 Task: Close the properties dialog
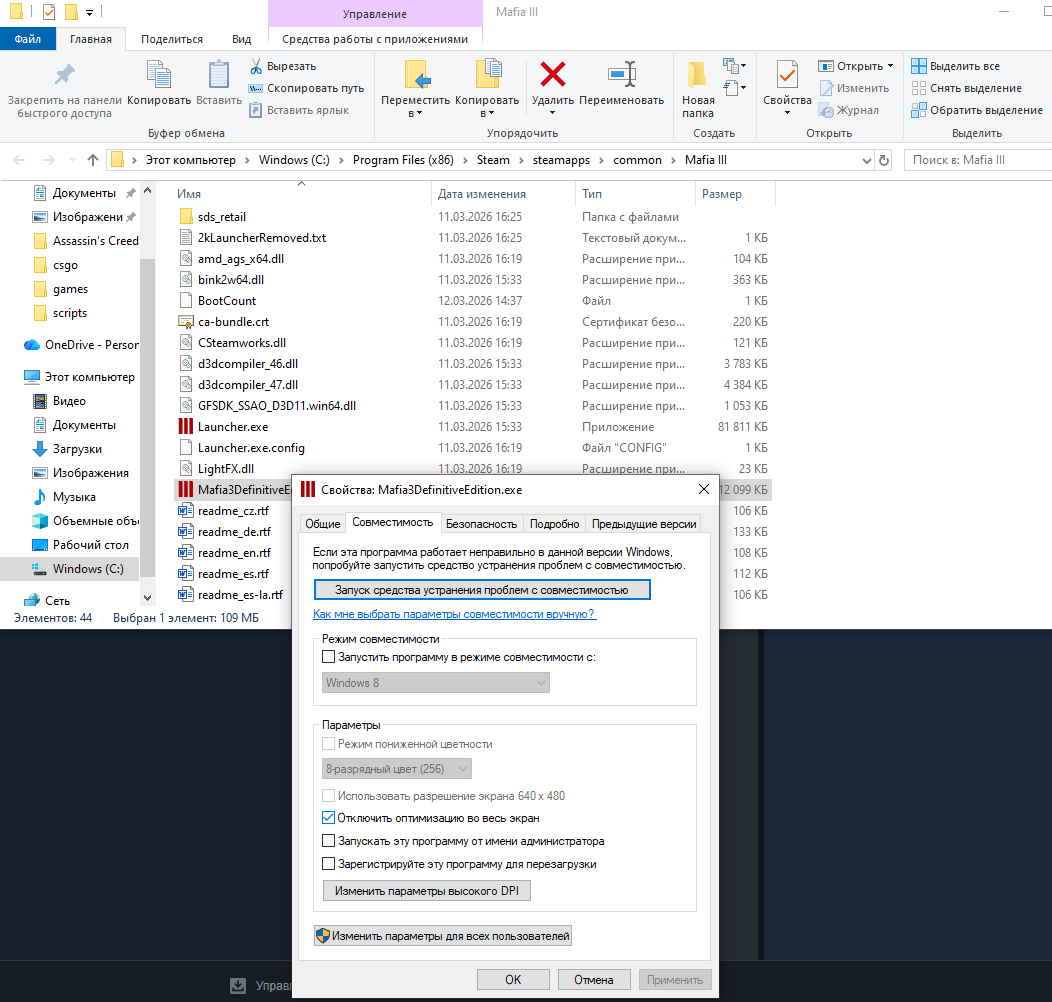pos(703,489)
